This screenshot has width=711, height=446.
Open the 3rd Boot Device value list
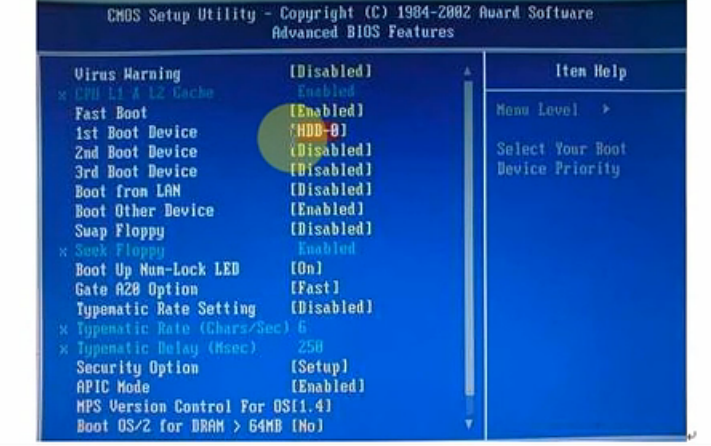(x=331, y=170)
